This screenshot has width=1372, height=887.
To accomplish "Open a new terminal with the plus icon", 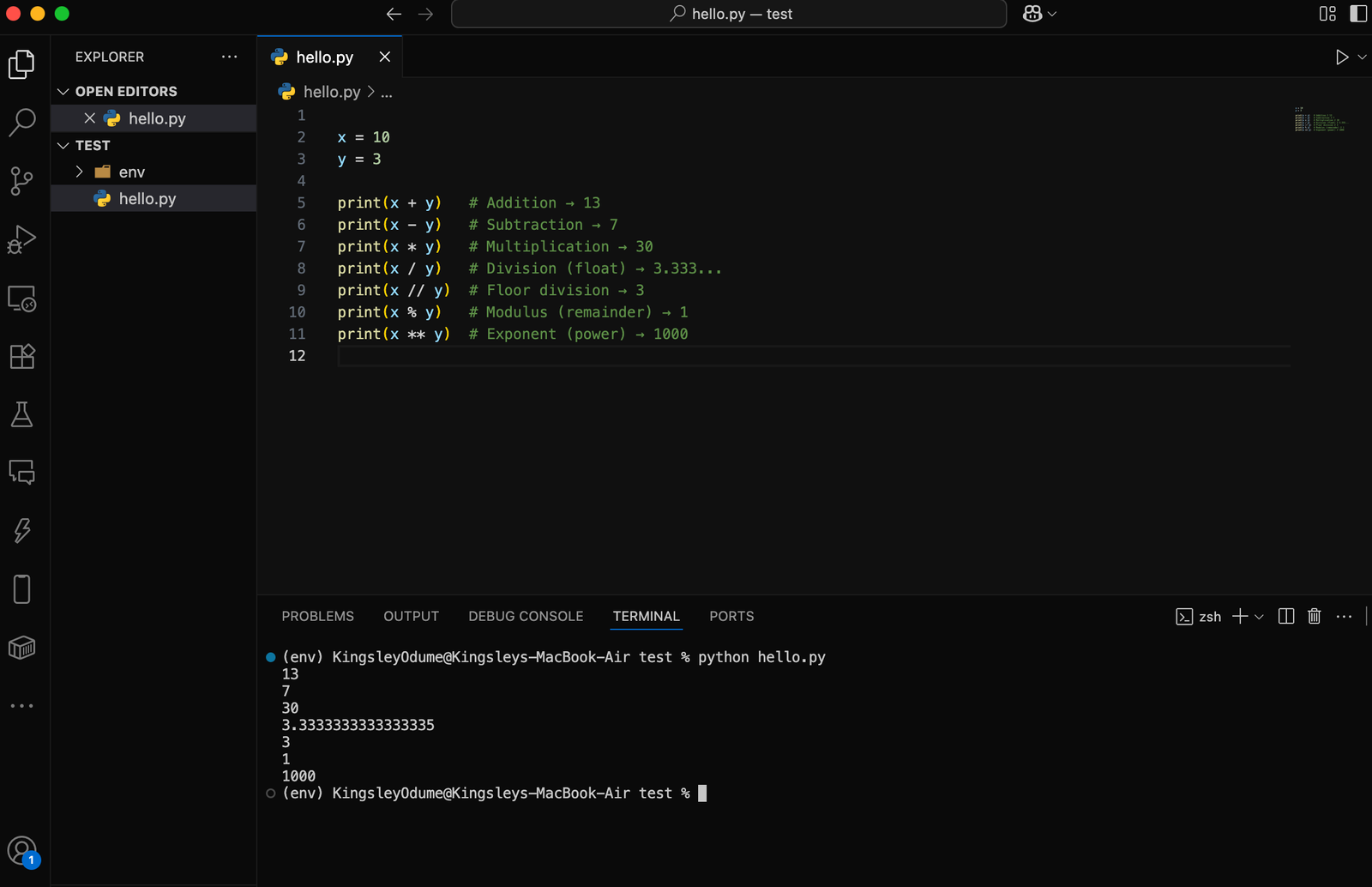I will coord(1240,616).
